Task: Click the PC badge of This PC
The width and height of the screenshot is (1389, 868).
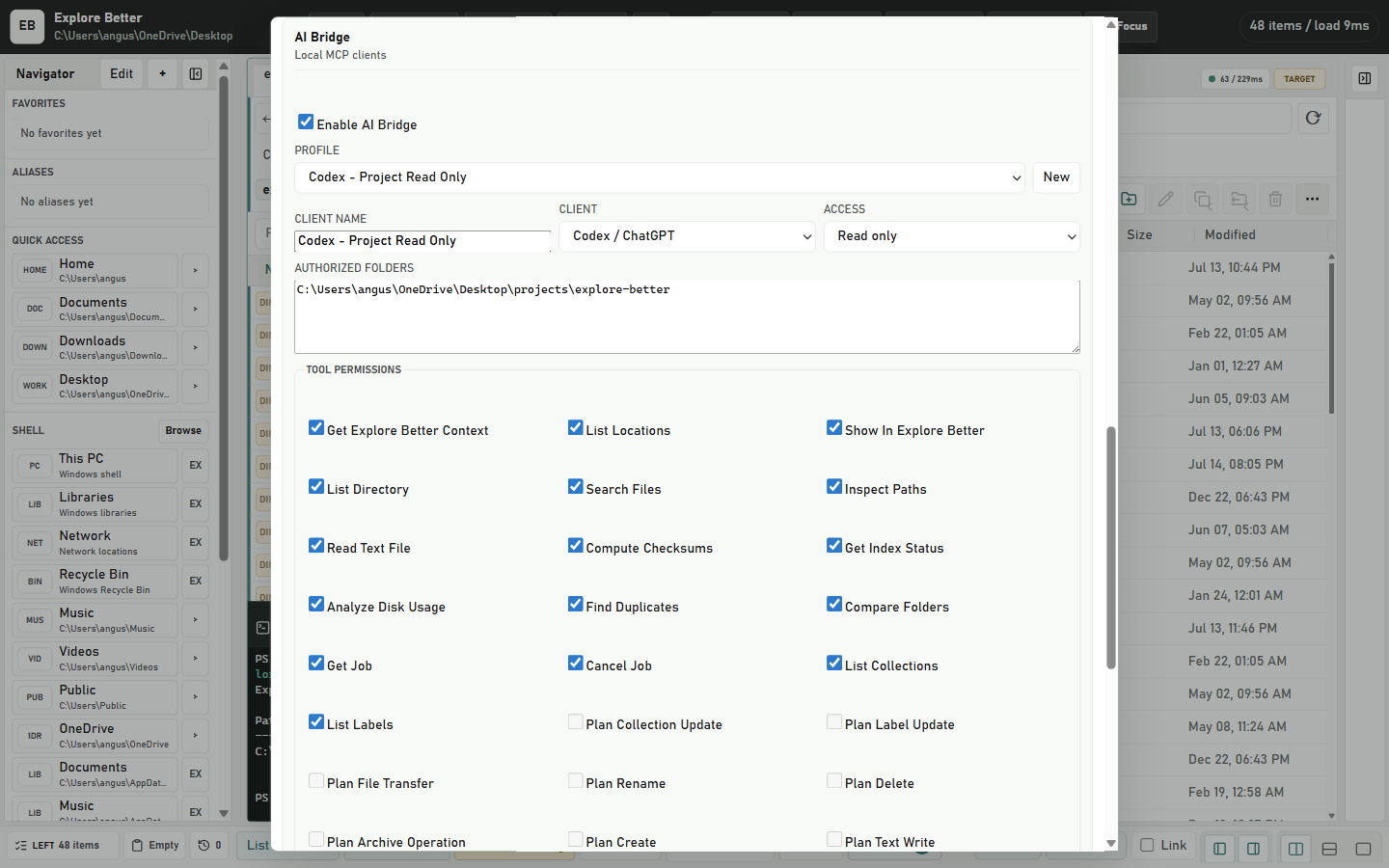Action: [35, 466]
